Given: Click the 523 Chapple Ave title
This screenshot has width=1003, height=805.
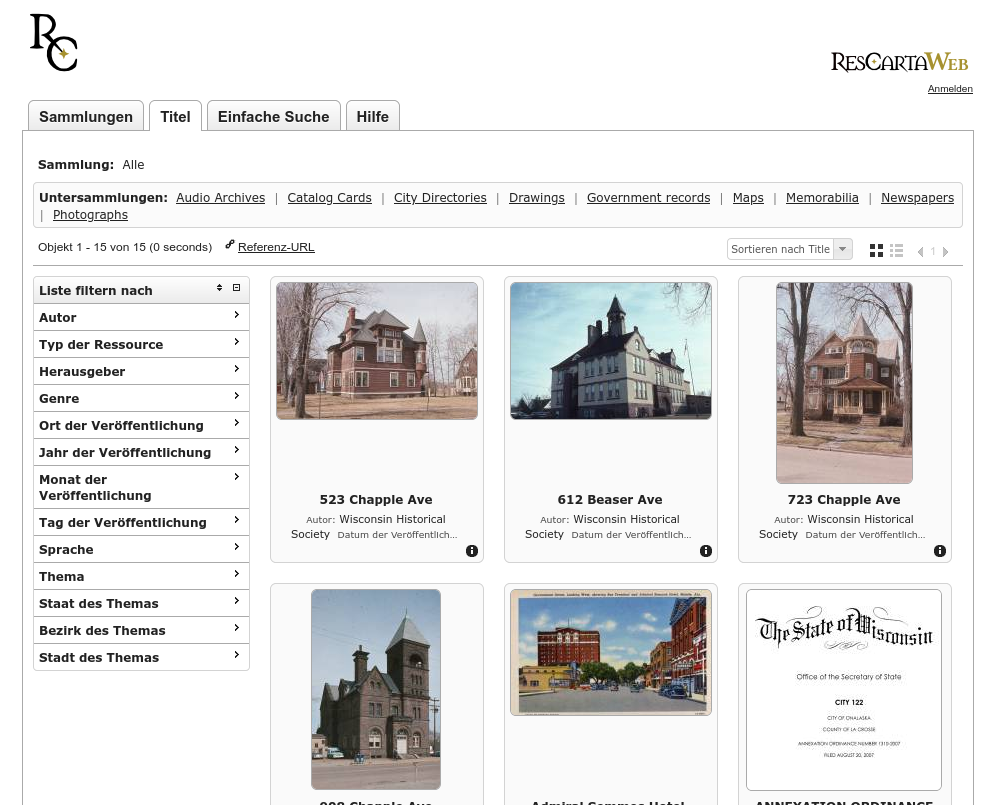Looking at the screenshot, I should click(x=376, y=500).
